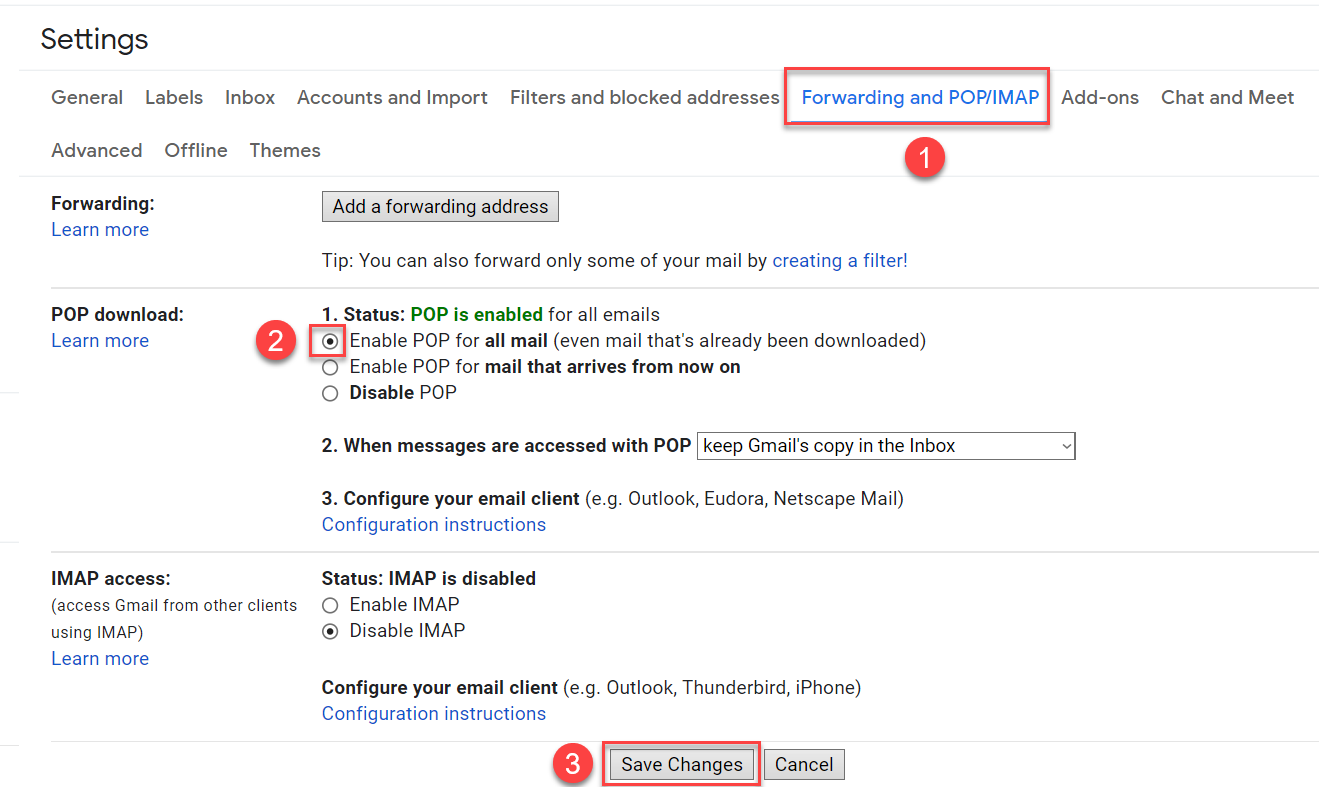Open the creating a filter link
1319x787 pixels.
coord(840,261)
